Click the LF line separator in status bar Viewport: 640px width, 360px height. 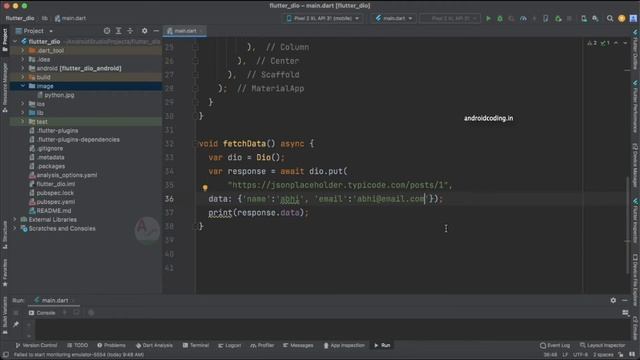(565, 355)
